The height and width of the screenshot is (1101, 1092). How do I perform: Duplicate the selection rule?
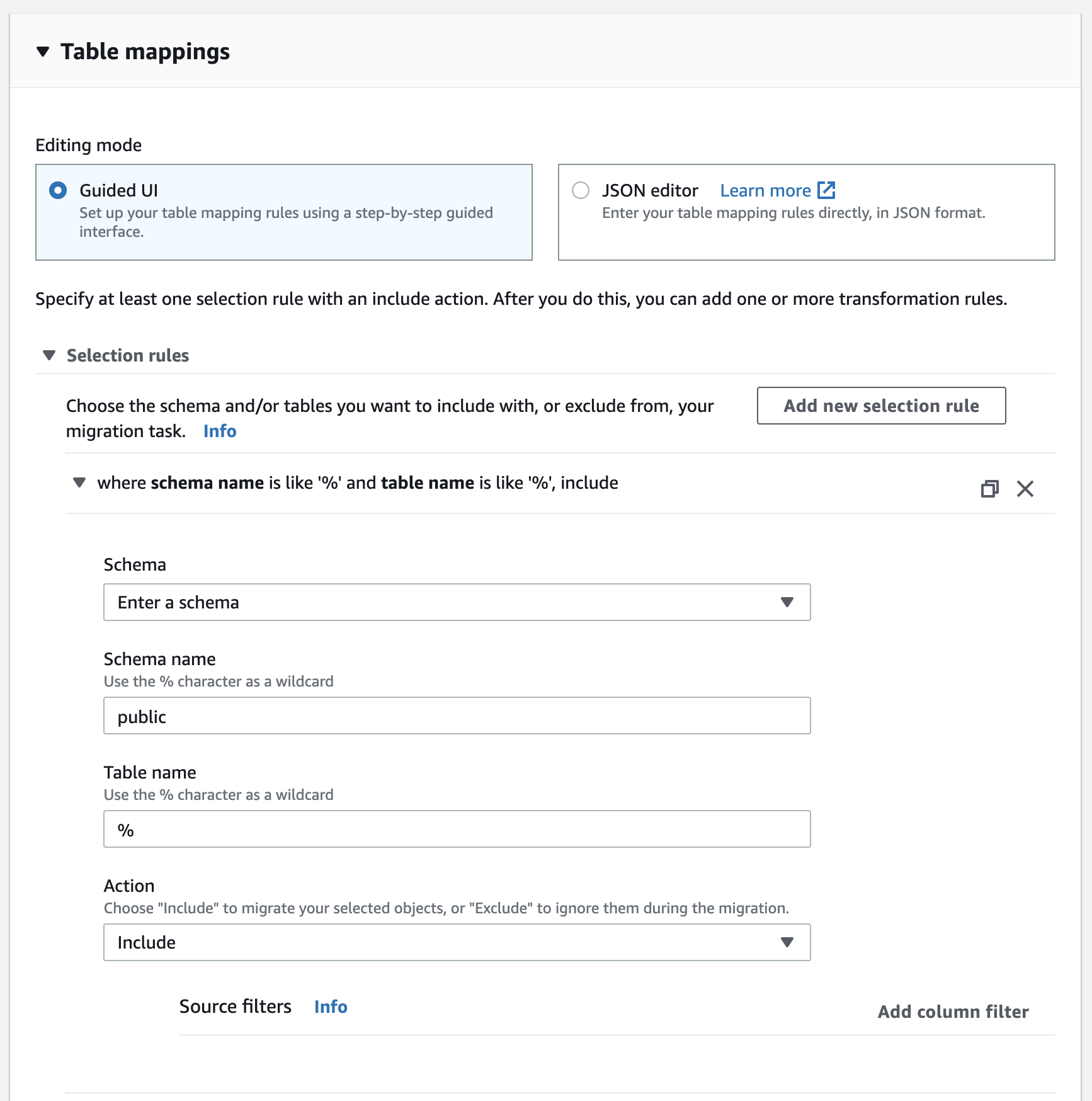click(x=990, y=489)
